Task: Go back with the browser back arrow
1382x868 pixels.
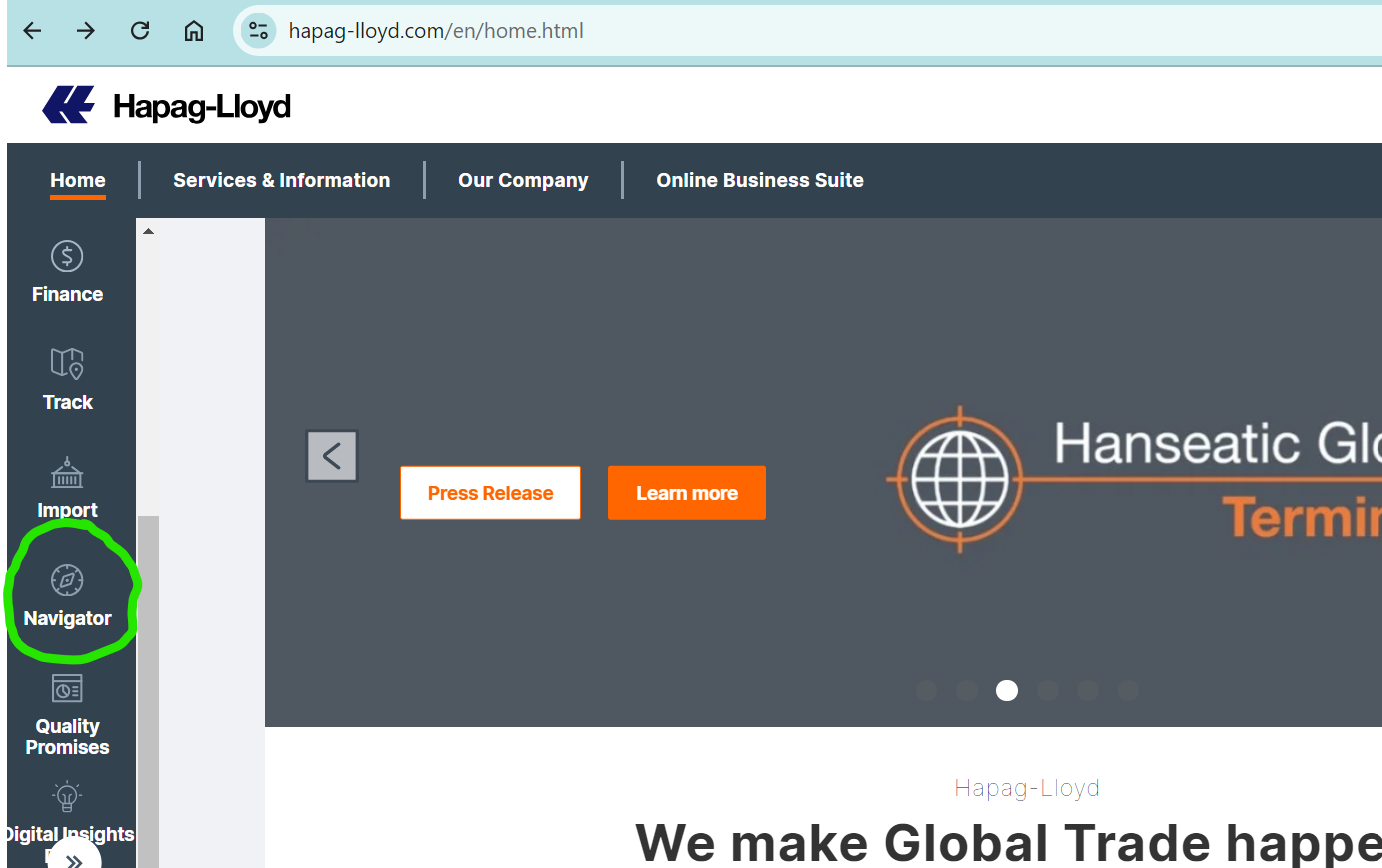Action: [33, 31]
